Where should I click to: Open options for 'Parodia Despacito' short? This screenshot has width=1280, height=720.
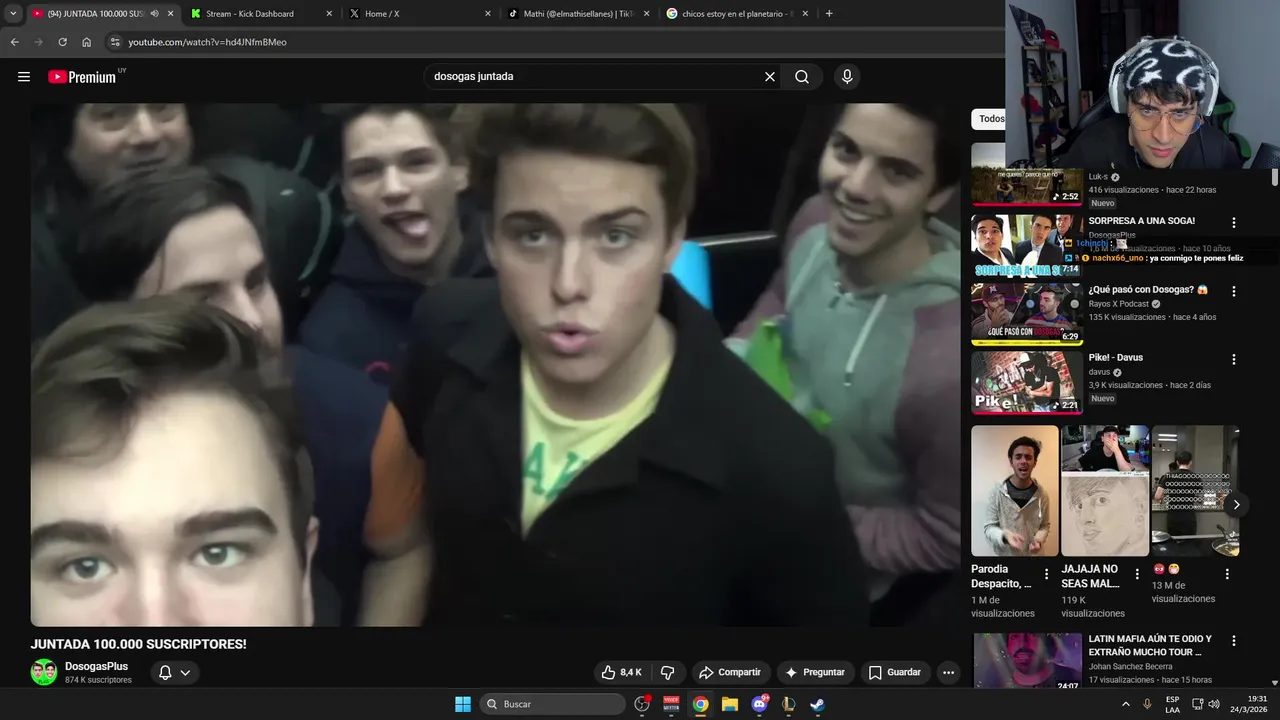1047,575
